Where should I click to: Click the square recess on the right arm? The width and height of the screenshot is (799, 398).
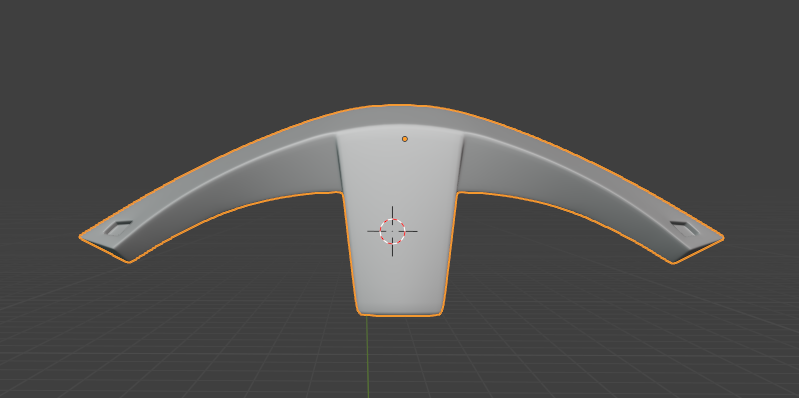pyautogui.click(x=684, y=228)
